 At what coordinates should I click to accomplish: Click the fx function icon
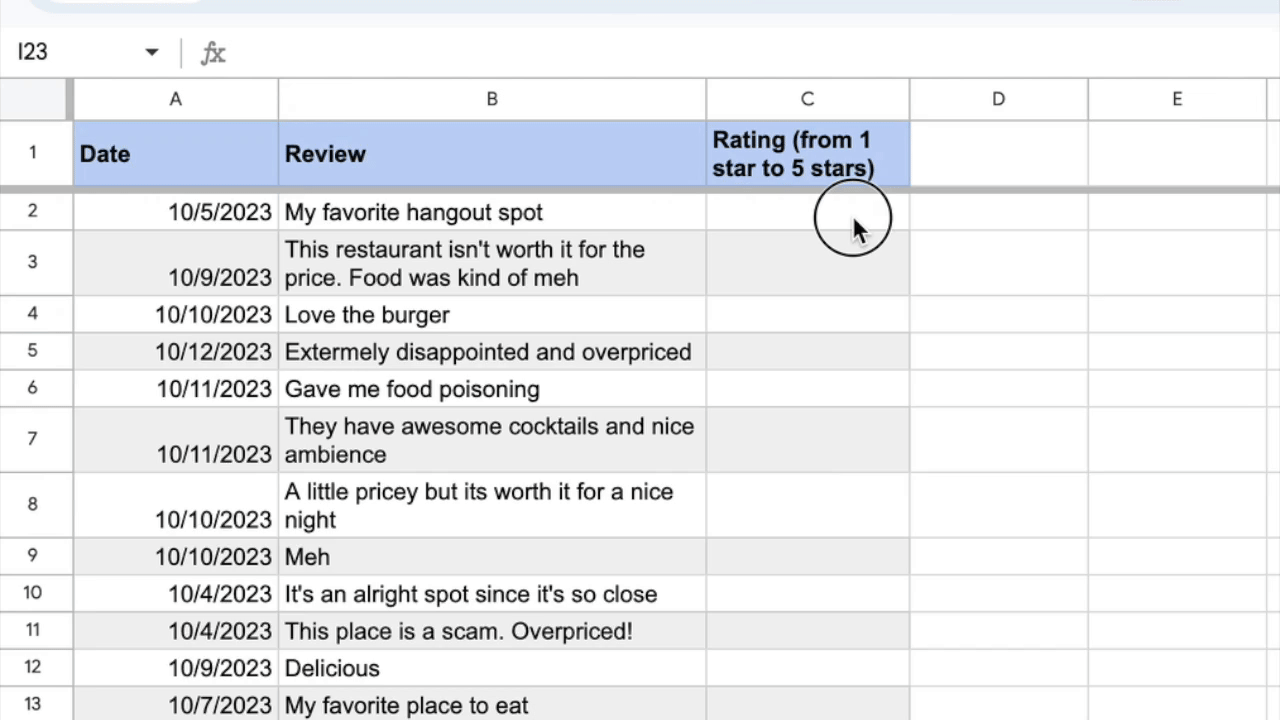(x=213, y=53)
